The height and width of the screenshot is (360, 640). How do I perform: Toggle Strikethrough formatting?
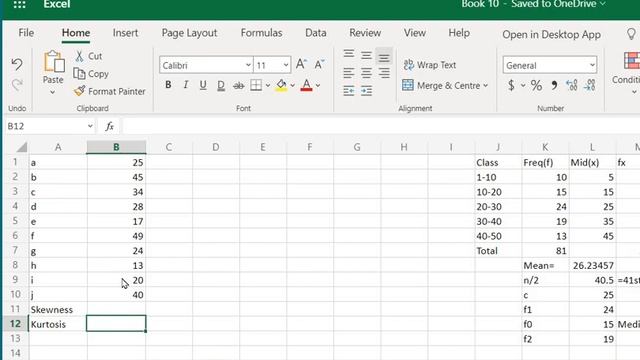point(239,85)
